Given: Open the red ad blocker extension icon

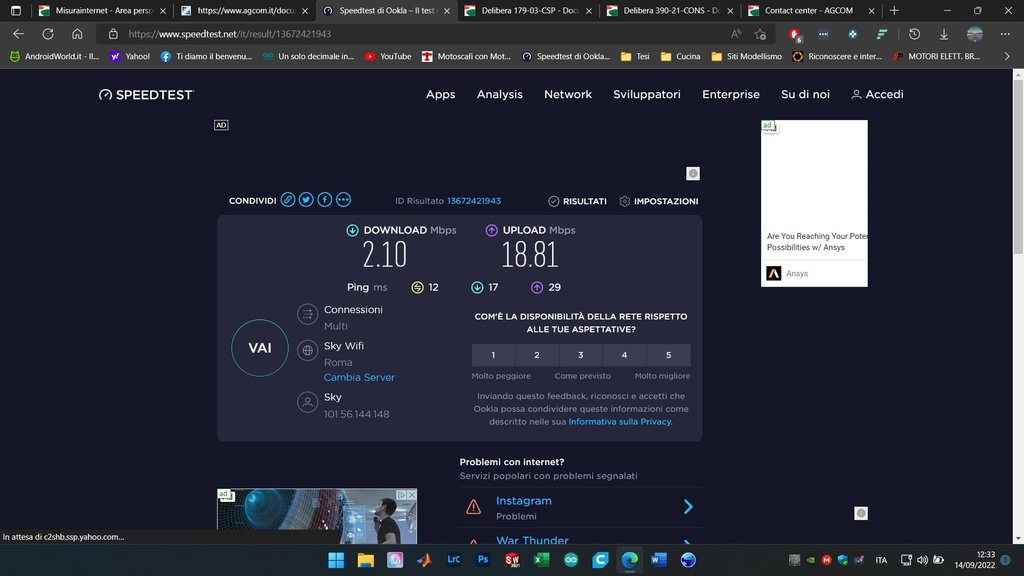Looking at the screenshot, I should 795,34.
